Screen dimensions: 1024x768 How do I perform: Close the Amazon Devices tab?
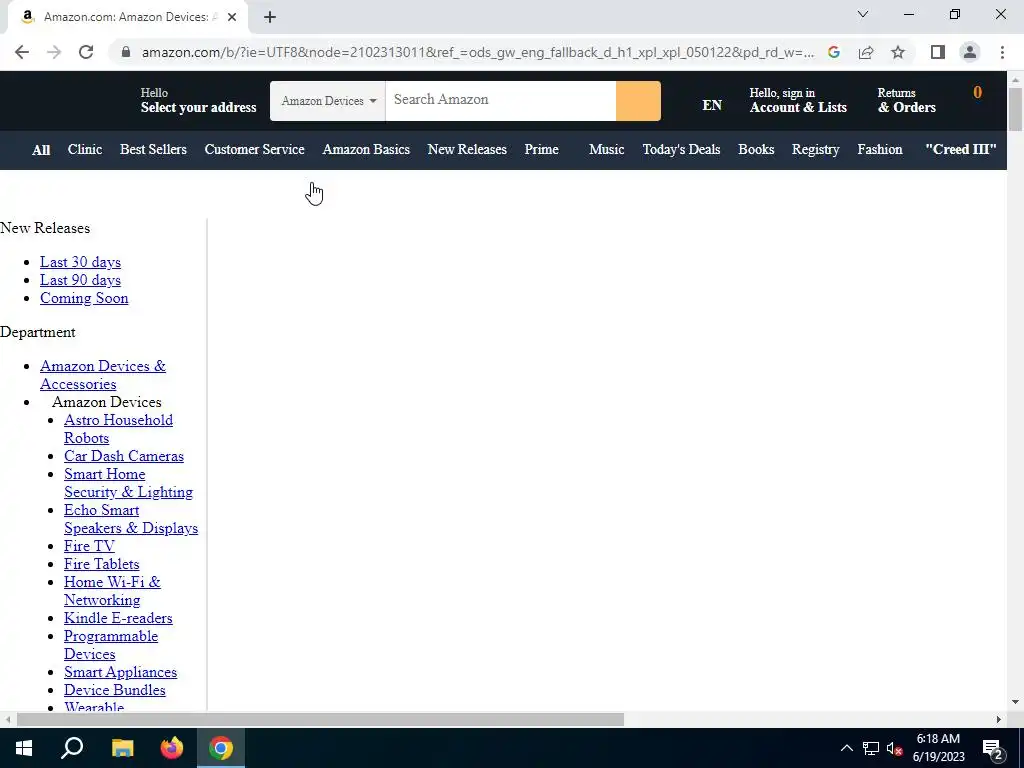(232, 17)
